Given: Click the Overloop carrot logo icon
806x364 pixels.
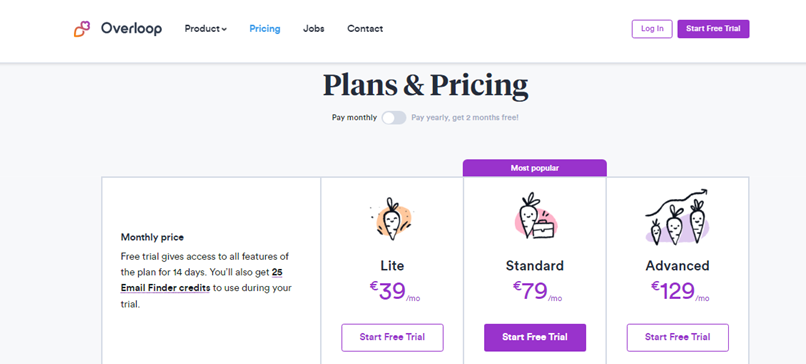Looking at the screenshot, I should (x=82, y=29).
